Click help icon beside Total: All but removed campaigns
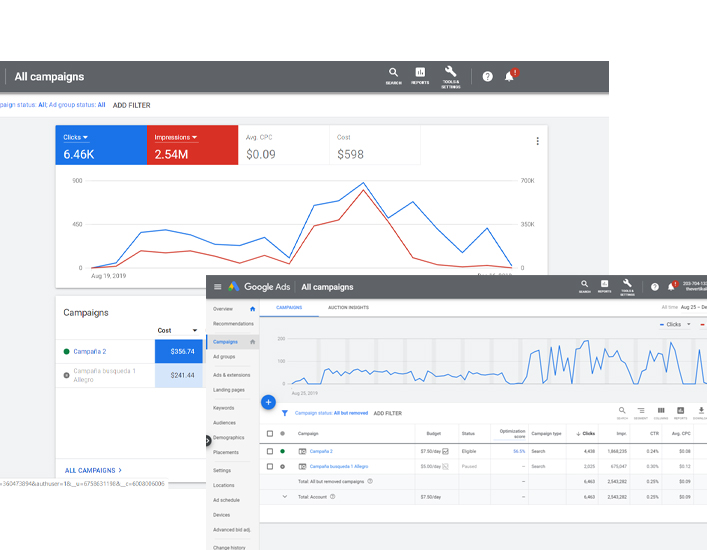Viewport: 707px width, 550px height. point(370,481)
